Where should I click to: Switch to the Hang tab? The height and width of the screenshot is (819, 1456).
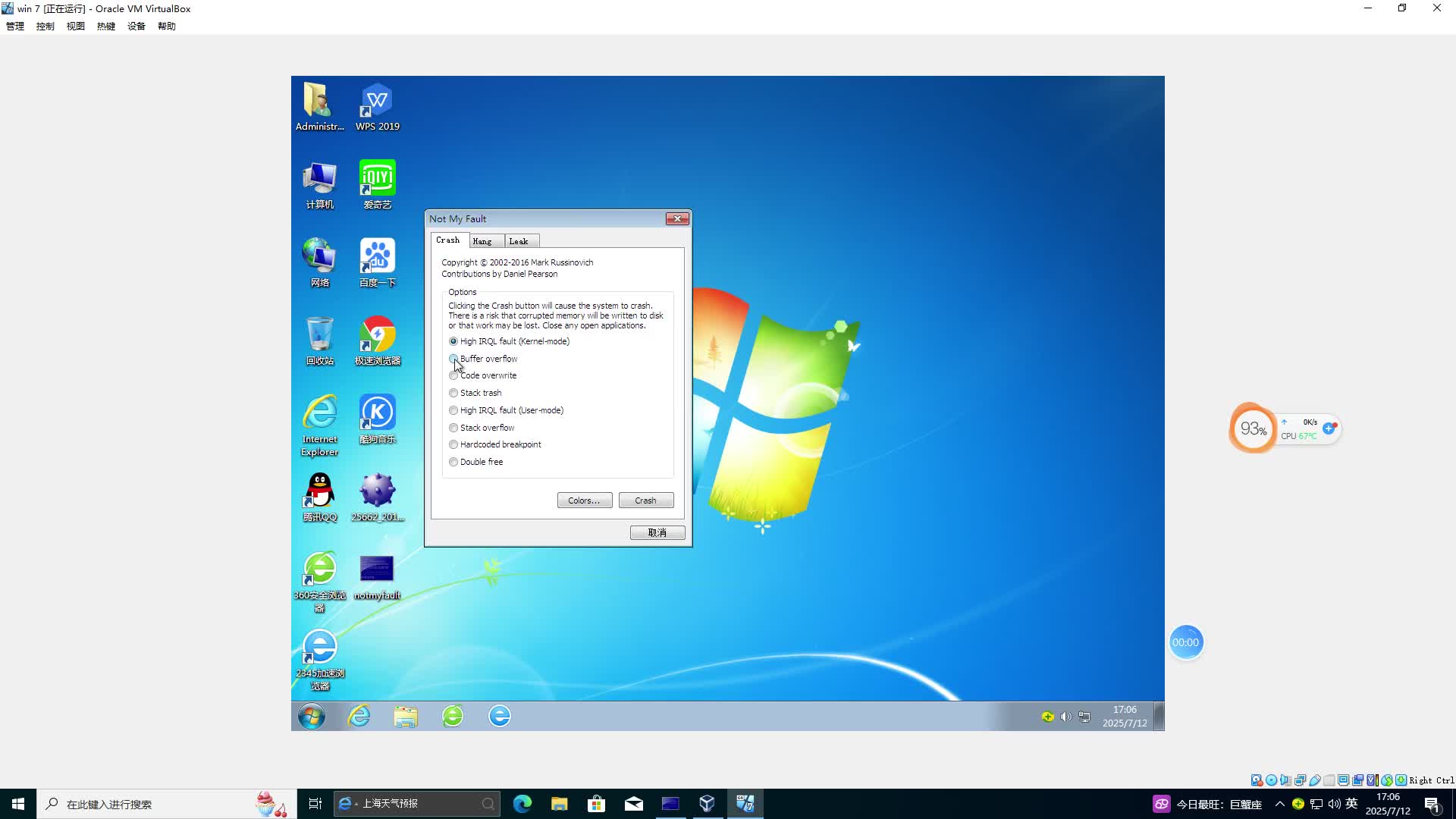(x=484, y=240)
